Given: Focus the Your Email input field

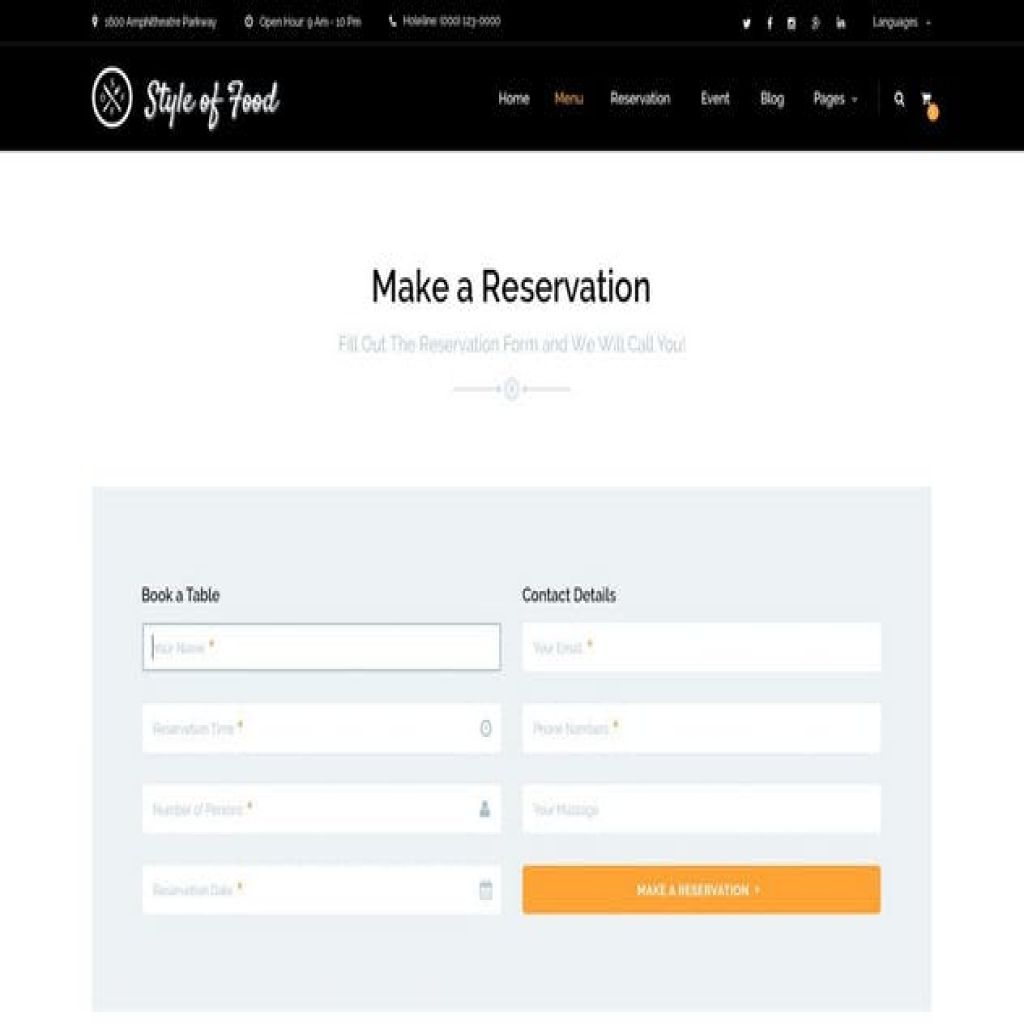Looking at the screenshot, I should pyautogui.click(x=701, y=647).
